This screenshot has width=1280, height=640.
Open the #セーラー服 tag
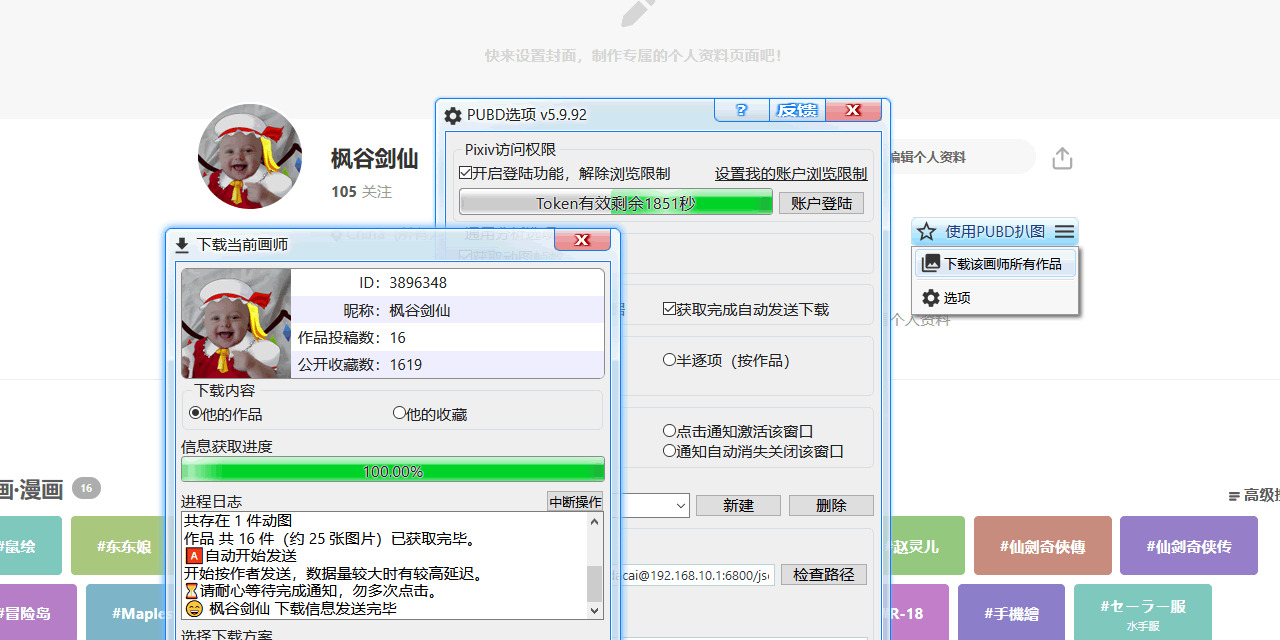pyautogui.click(x=1143, y=613)
